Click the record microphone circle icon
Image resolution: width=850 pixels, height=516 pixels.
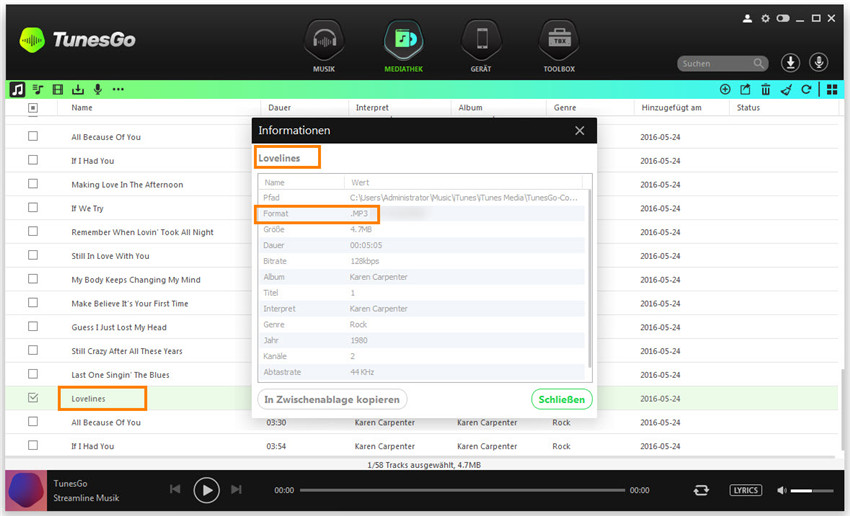click(x=819, y=63)
